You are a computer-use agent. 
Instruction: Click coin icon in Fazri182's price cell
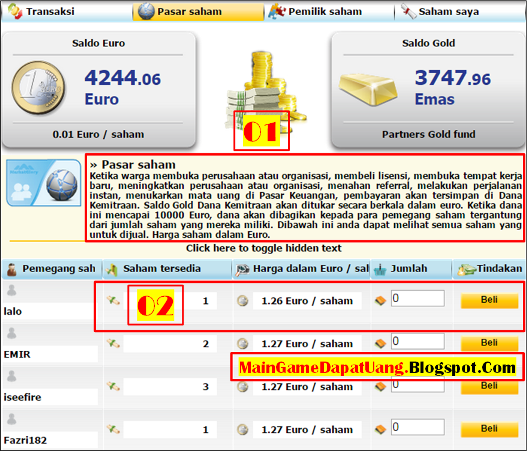tap(243, 429)
